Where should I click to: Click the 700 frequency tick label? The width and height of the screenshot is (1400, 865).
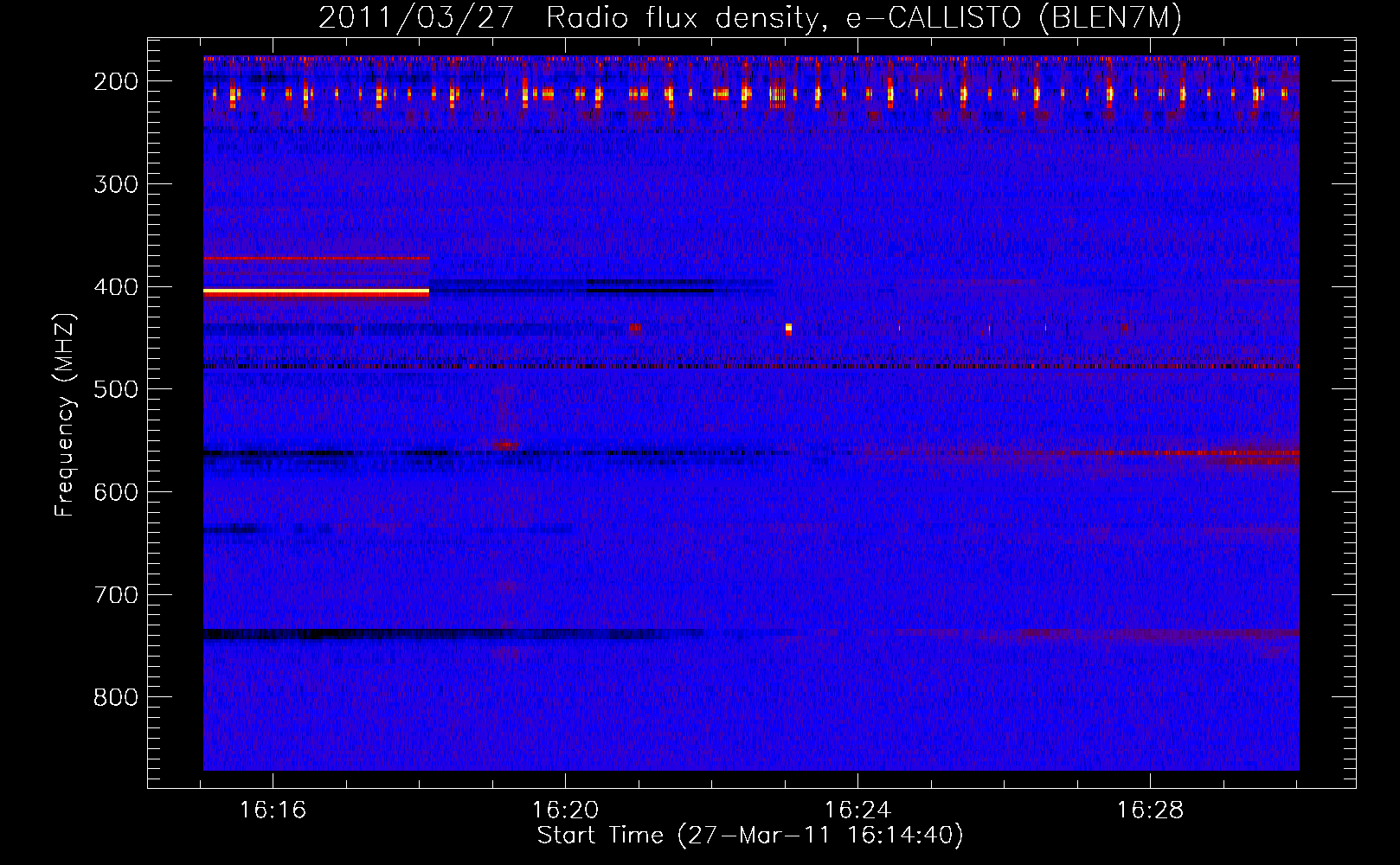point(116,595)
